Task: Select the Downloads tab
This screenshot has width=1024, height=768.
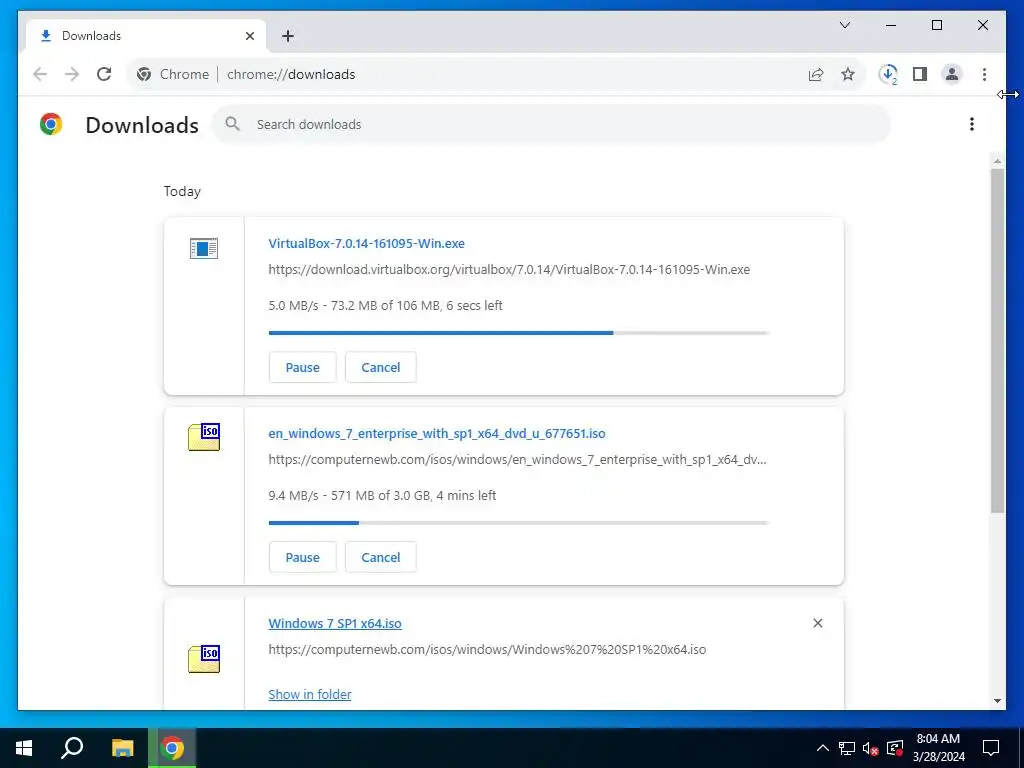Action: tap(146, 36)
